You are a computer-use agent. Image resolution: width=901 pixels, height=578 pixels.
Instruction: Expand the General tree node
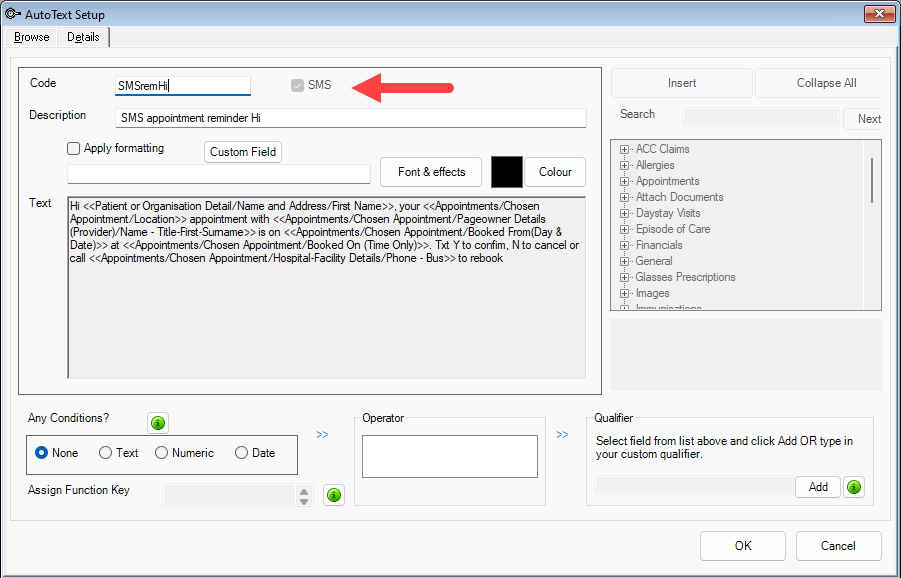pos(624,261)
